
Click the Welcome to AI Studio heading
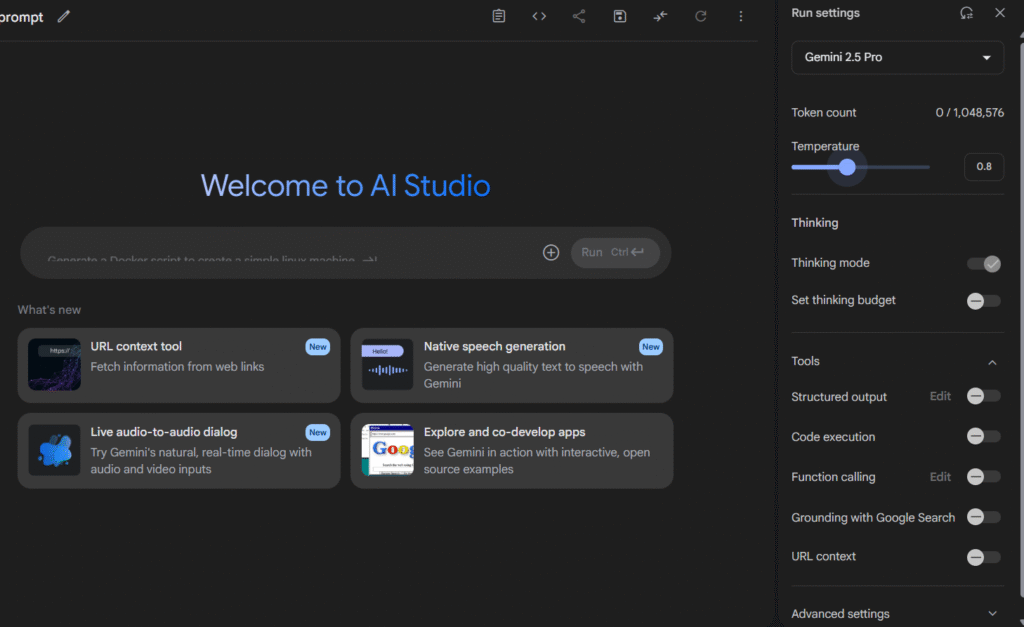(345, 185)
